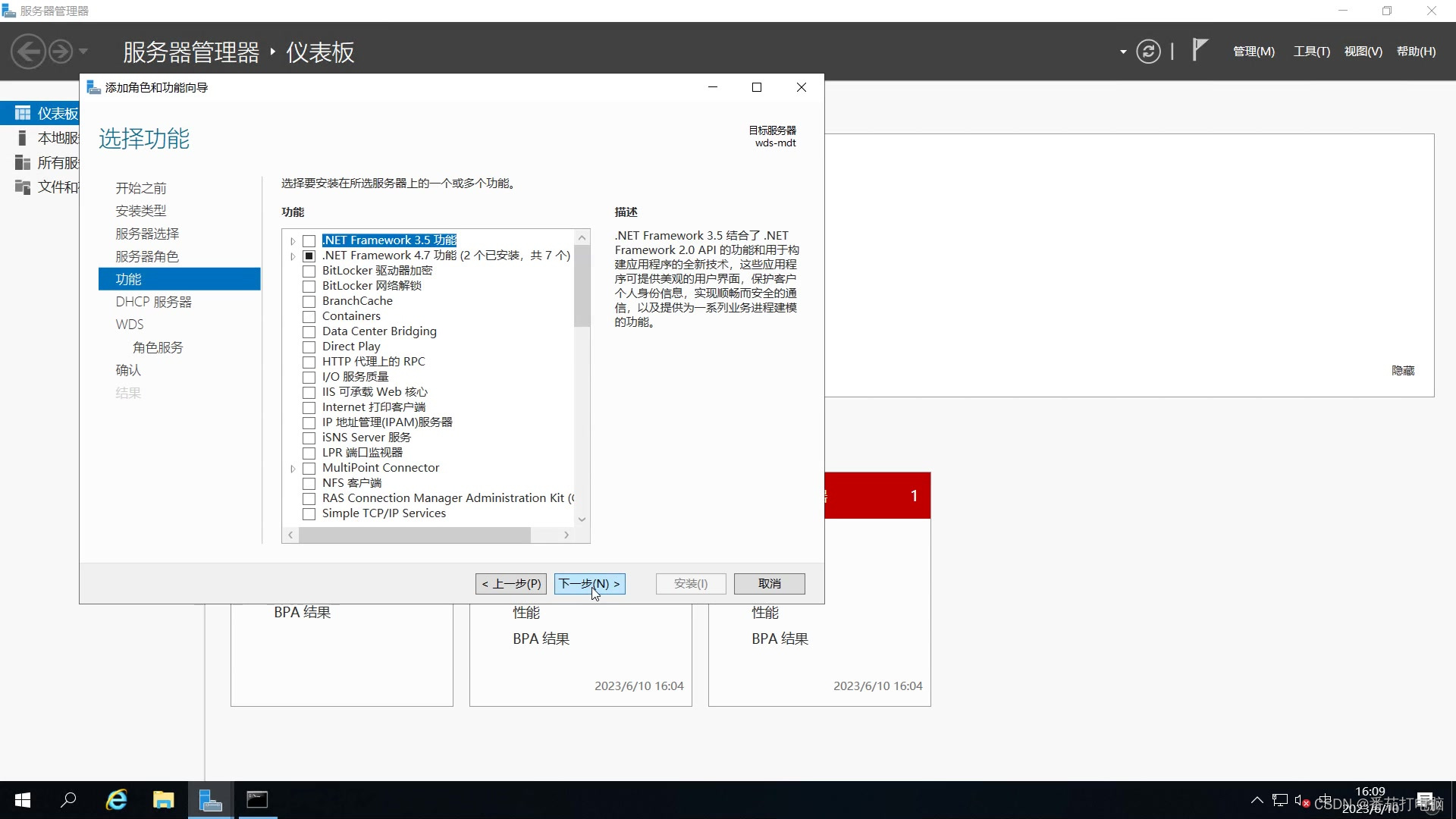Maximize the 添加角色和功能向导 window

(756, 87)
